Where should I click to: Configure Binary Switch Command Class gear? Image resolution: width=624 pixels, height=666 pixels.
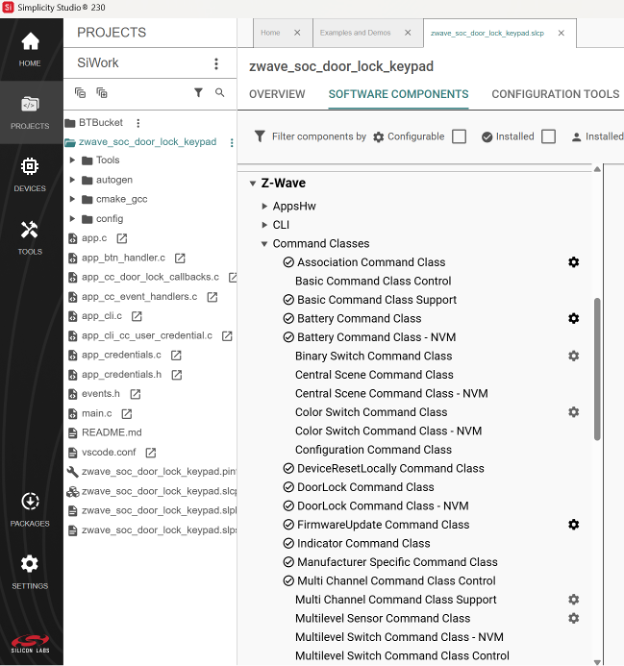coord(573,356)
